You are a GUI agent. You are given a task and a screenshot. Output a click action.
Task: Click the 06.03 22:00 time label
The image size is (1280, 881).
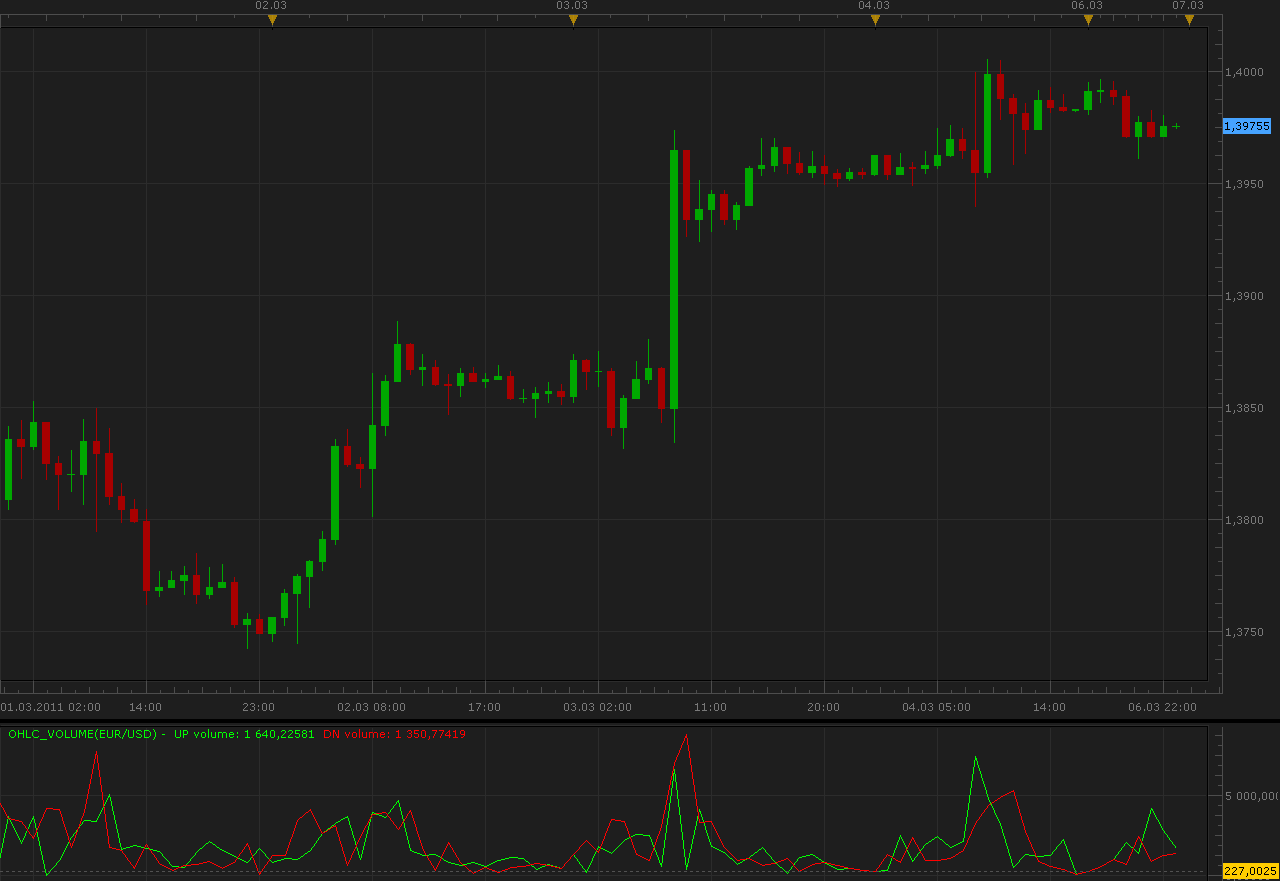point(1162,707)
